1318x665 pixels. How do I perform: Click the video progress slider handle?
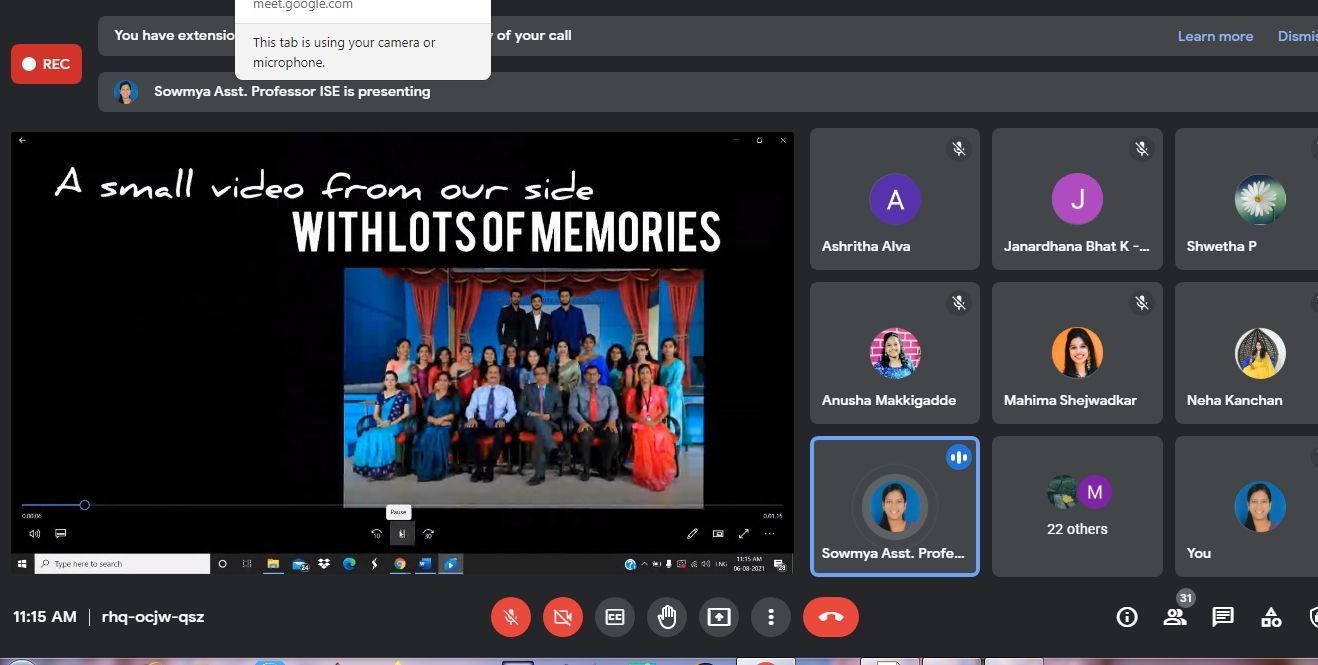[x=85, y=505]
